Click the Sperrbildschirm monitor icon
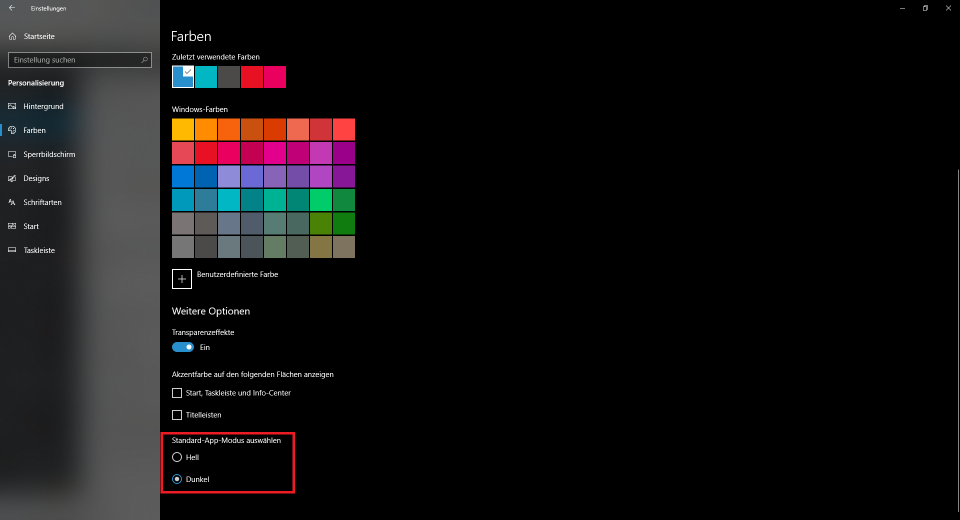Screen dimensions: 960x520 [12, 154]
